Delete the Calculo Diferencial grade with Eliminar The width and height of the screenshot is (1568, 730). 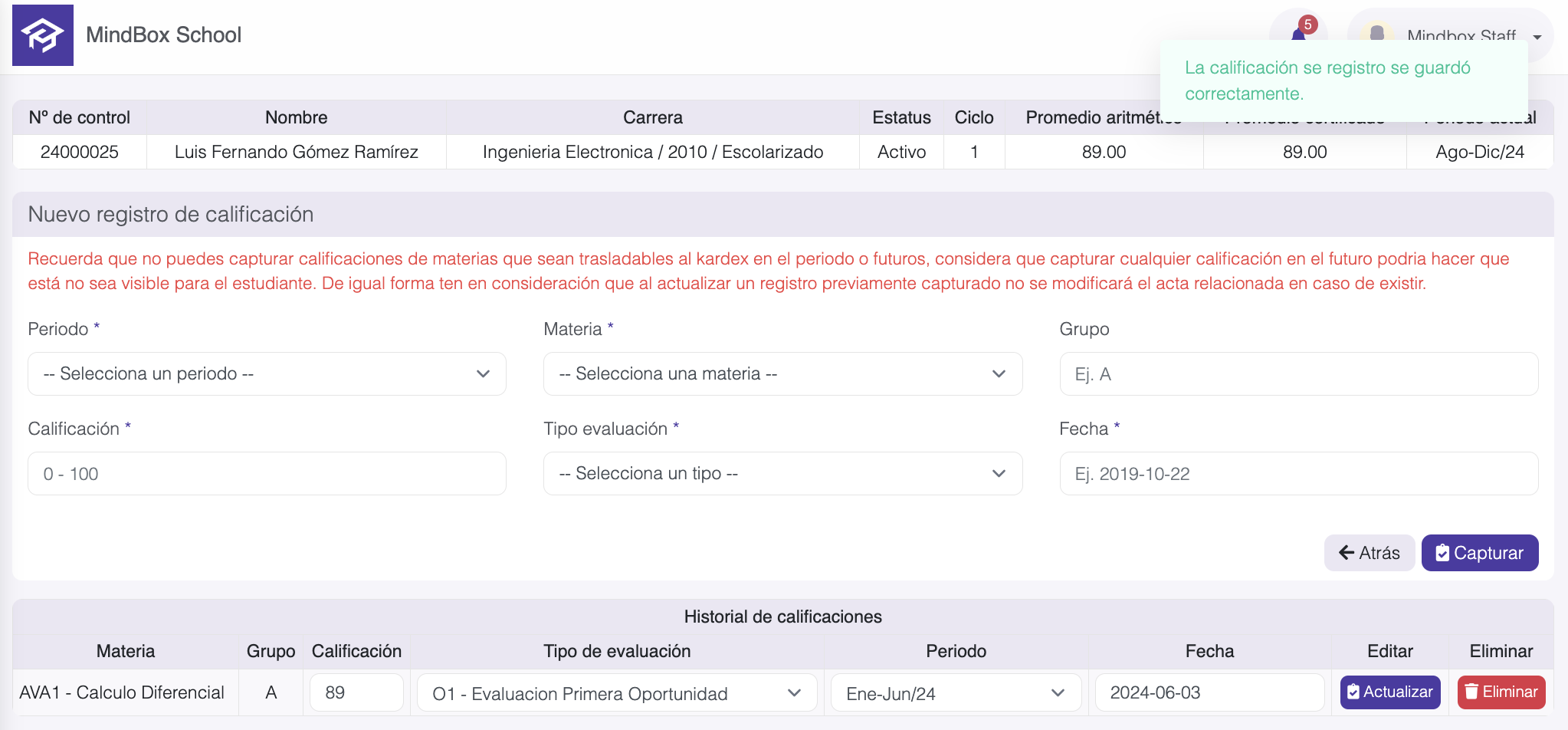[1501, 692]
